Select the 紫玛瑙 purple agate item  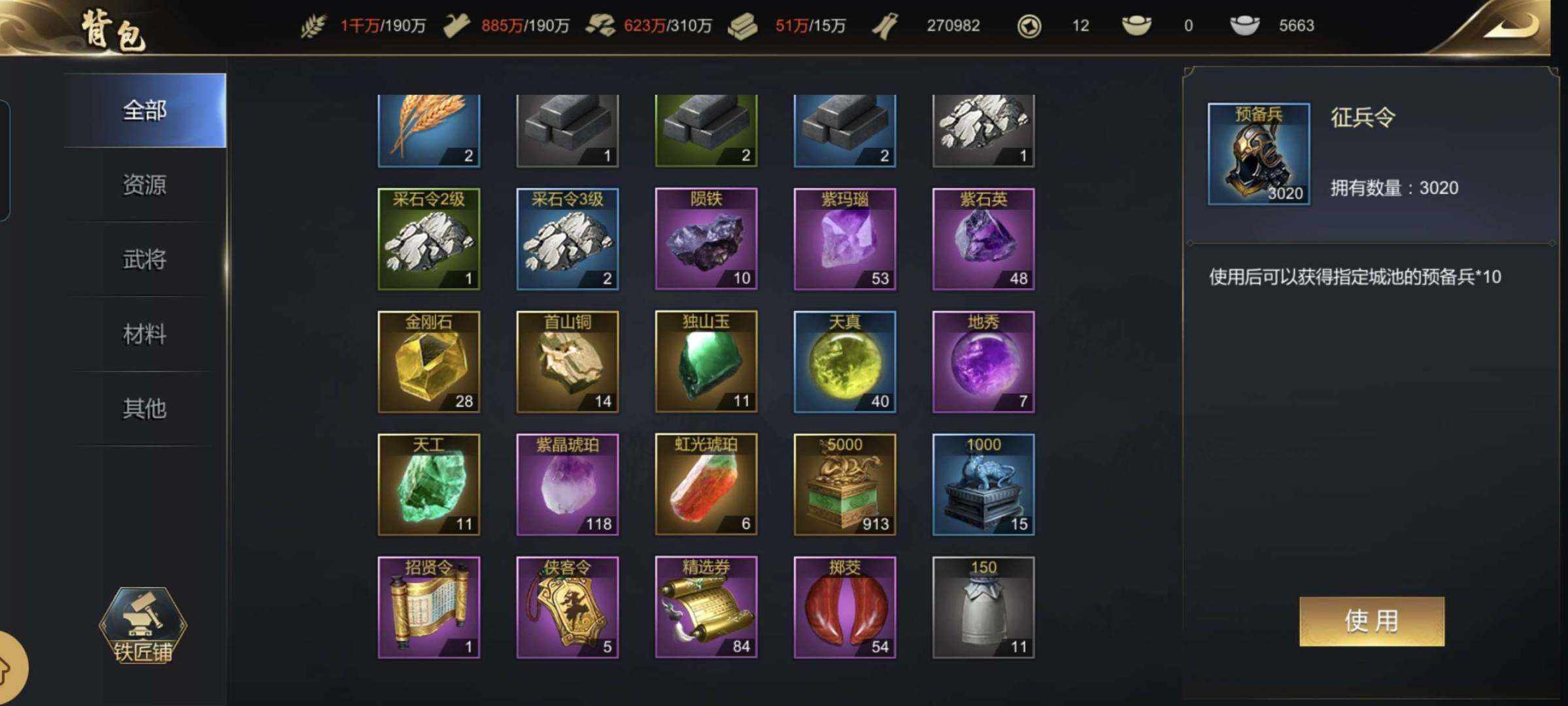(845, 239)
